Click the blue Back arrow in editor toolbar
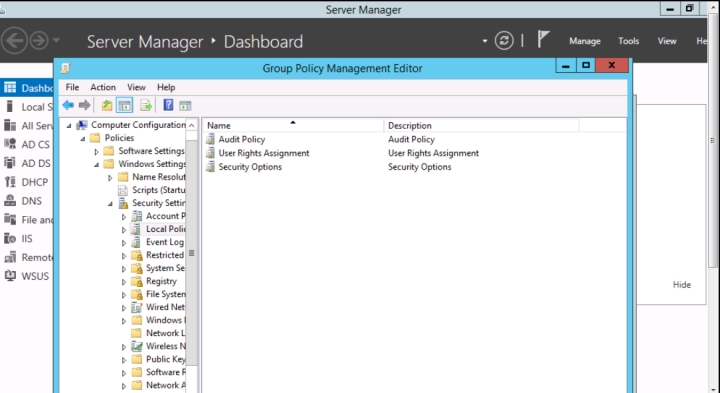 pyautogui.click(x=68, y=106)
